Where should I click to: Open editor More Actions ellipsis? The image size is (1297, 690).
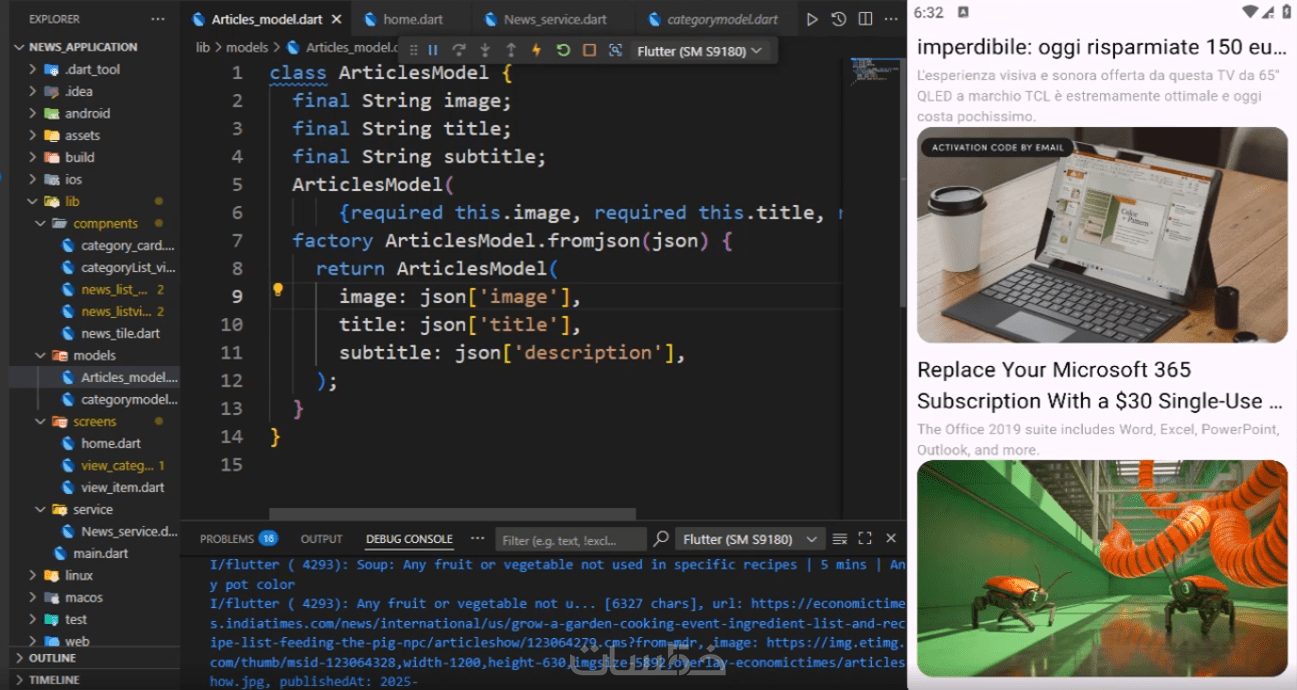(x=890, y=19)
